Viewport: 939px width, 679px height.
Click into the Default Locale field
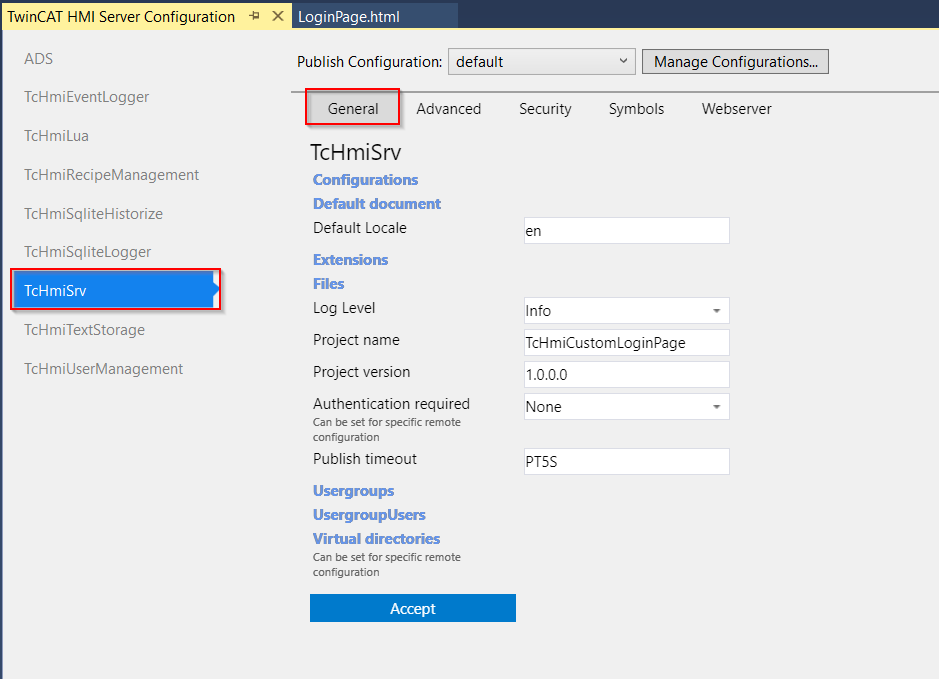point(626,231)
